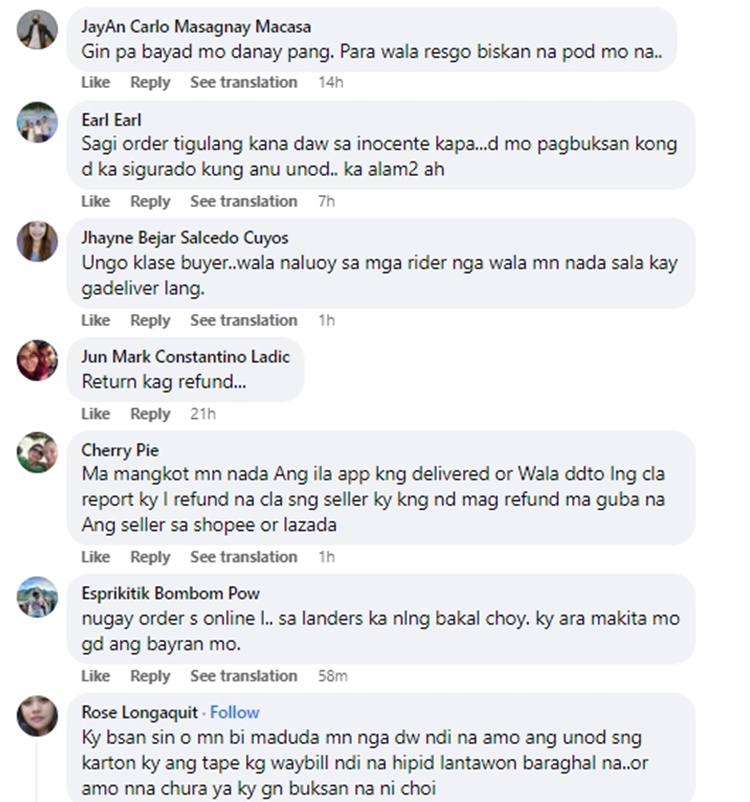
Task: Open the 21h timestamp on Return kag refund comment
Action: [x=203, y=414]
